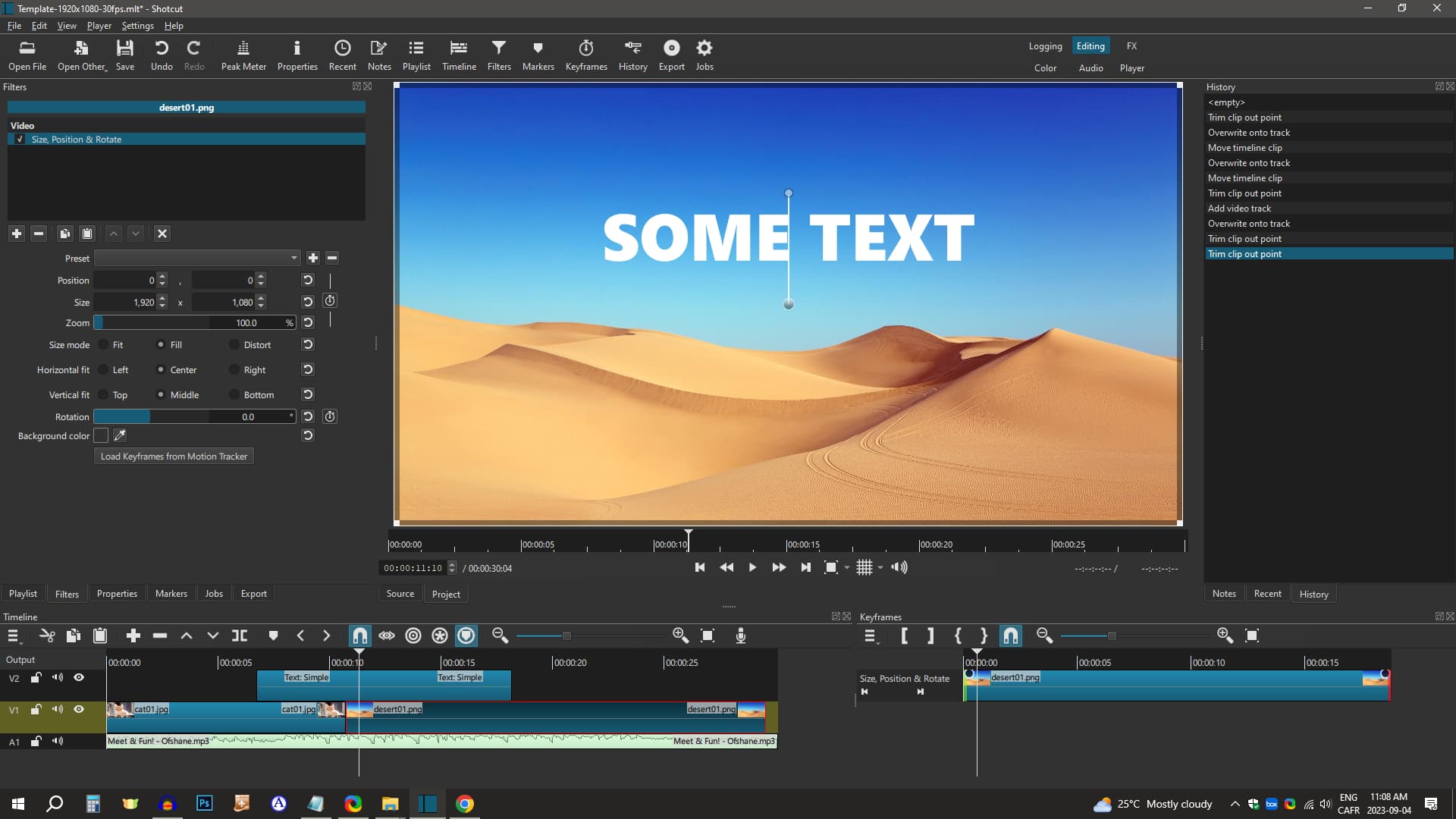Lock track V1
The image size is (1456, 819).
click(x=36, y=710)
